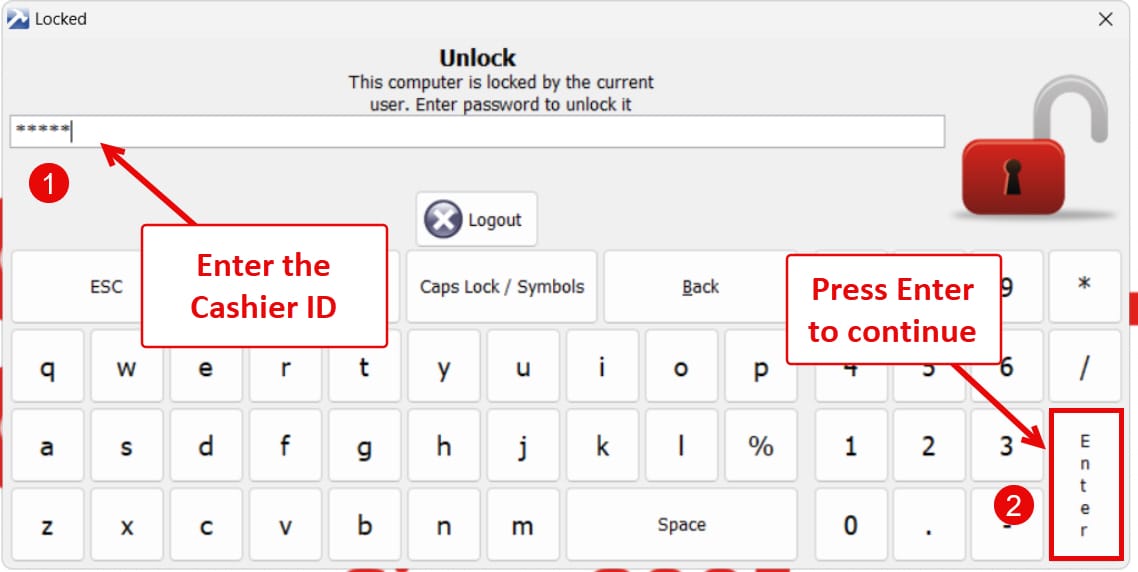The height and width of the screenshot is (572, 1138).
Task: Tap the number 0 key
Action: coord(849,526)
